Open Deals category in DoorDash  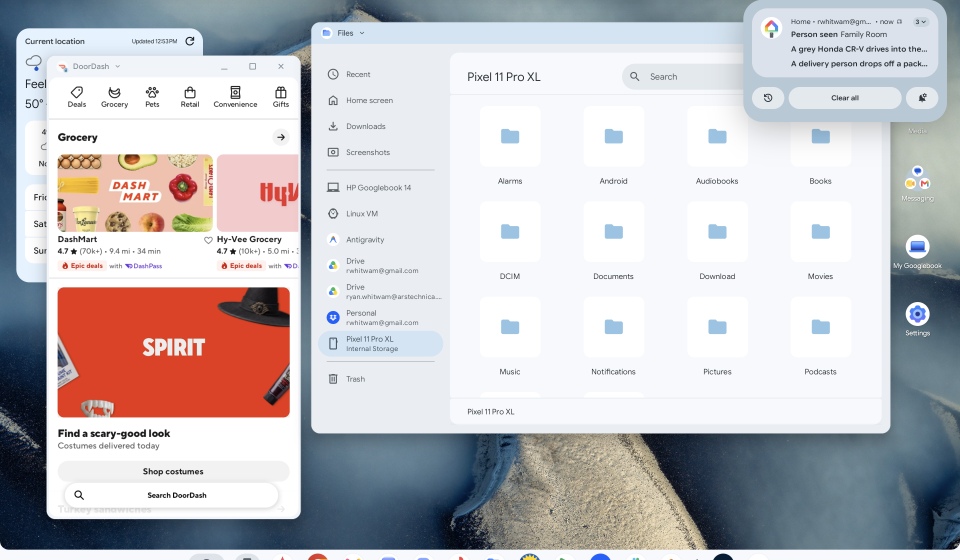[x=77, y=97]
